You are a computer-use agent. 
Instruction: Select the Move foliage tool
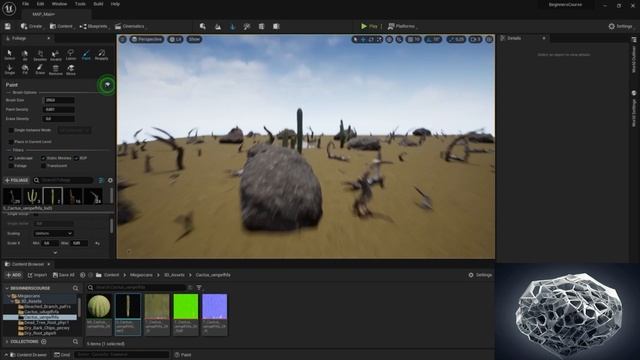71,69
